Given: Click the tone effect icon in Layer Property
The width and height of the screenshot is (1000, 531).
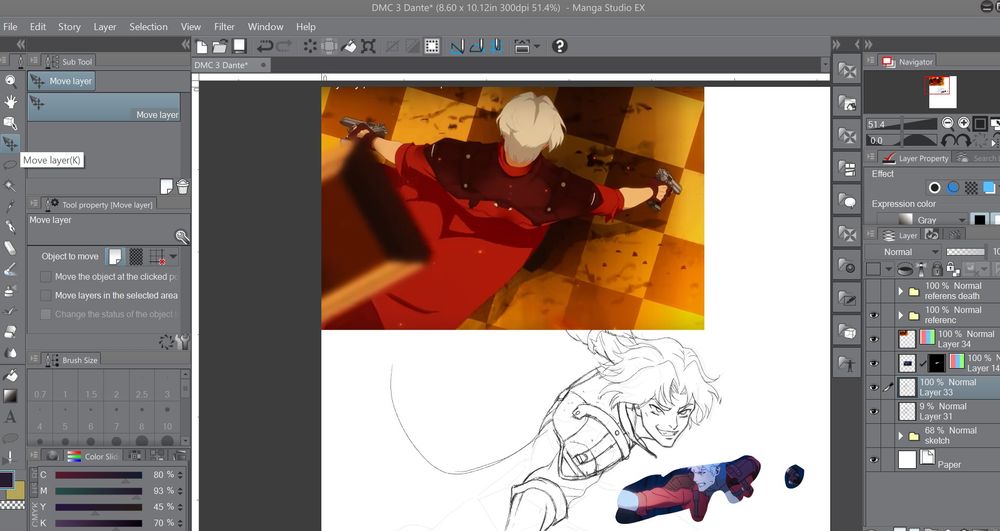Looking at the screenshot, I should point(971,187).
